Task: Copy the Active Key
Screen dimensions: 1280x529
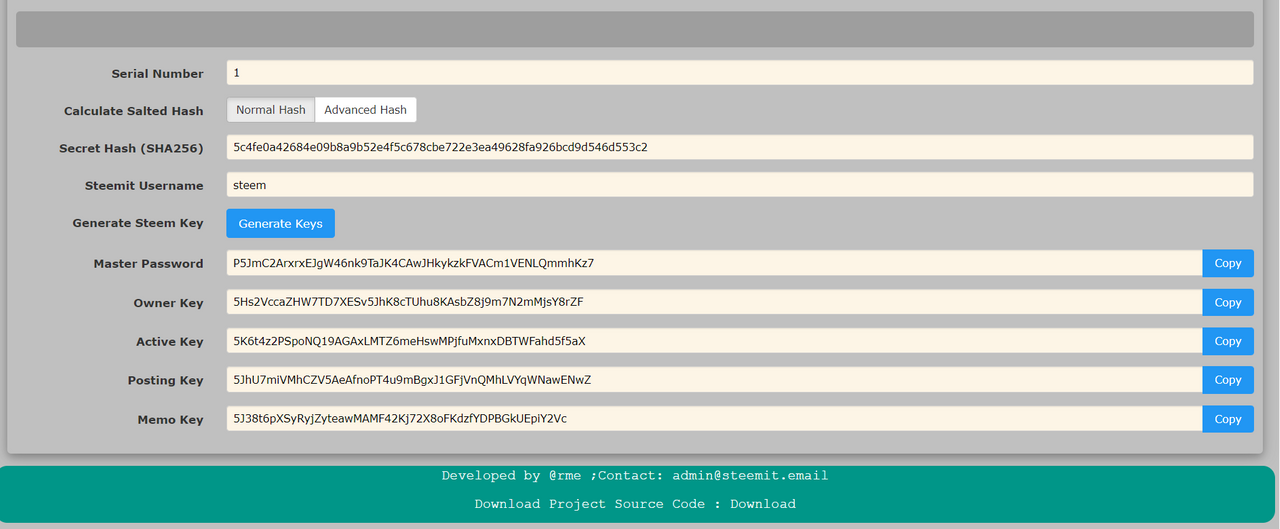Action: (1228, 341)
